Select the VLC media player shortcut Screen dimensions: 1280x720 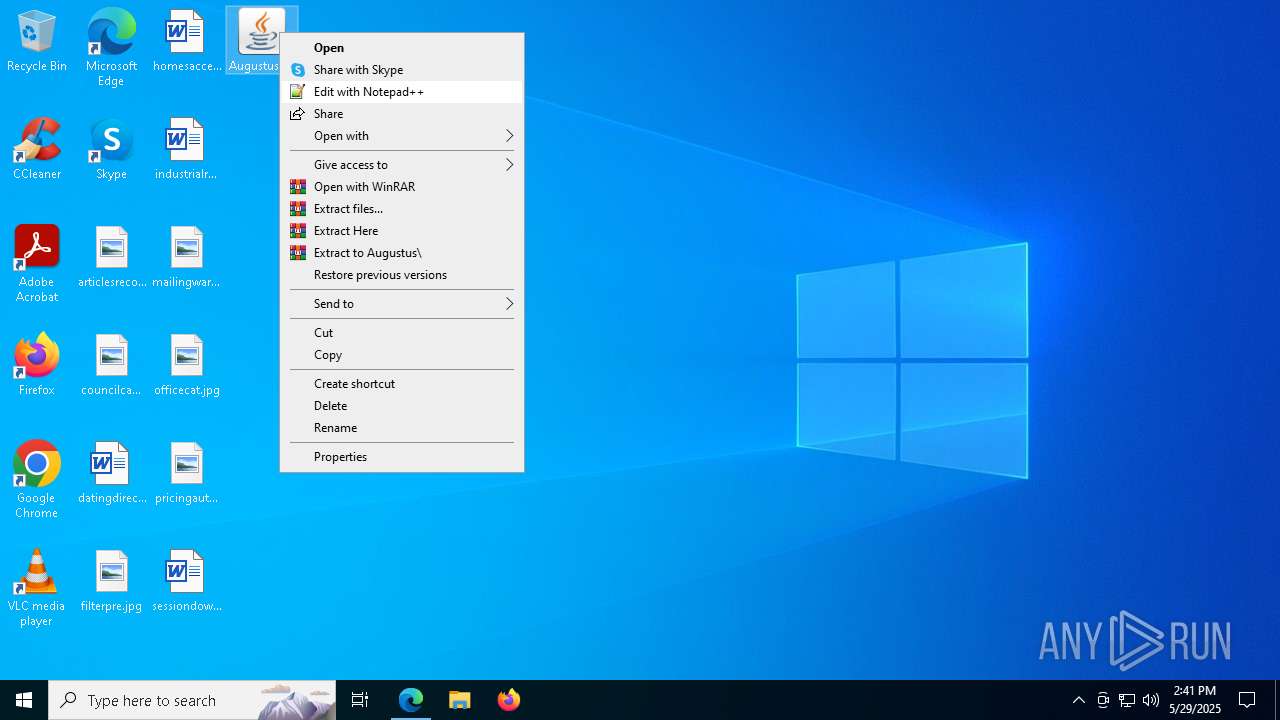coord(37,588)
